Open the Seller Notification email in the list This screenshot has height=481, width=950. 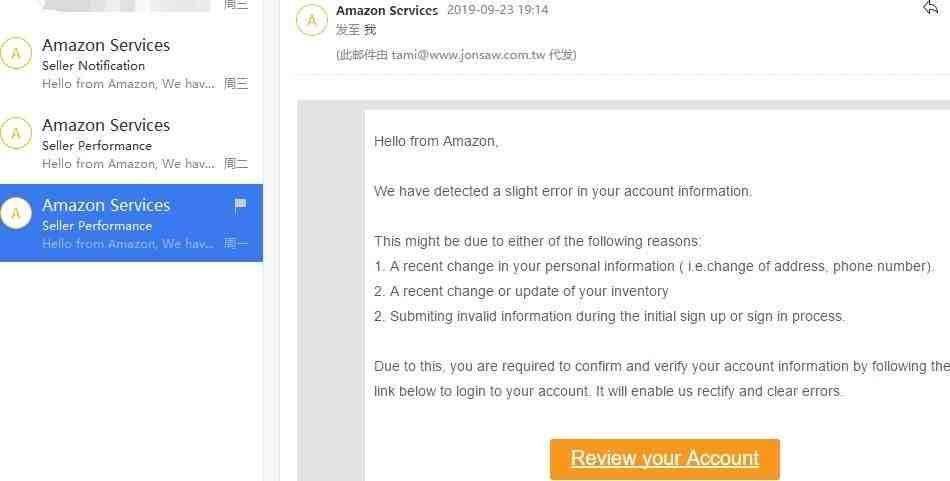point(131,64)
